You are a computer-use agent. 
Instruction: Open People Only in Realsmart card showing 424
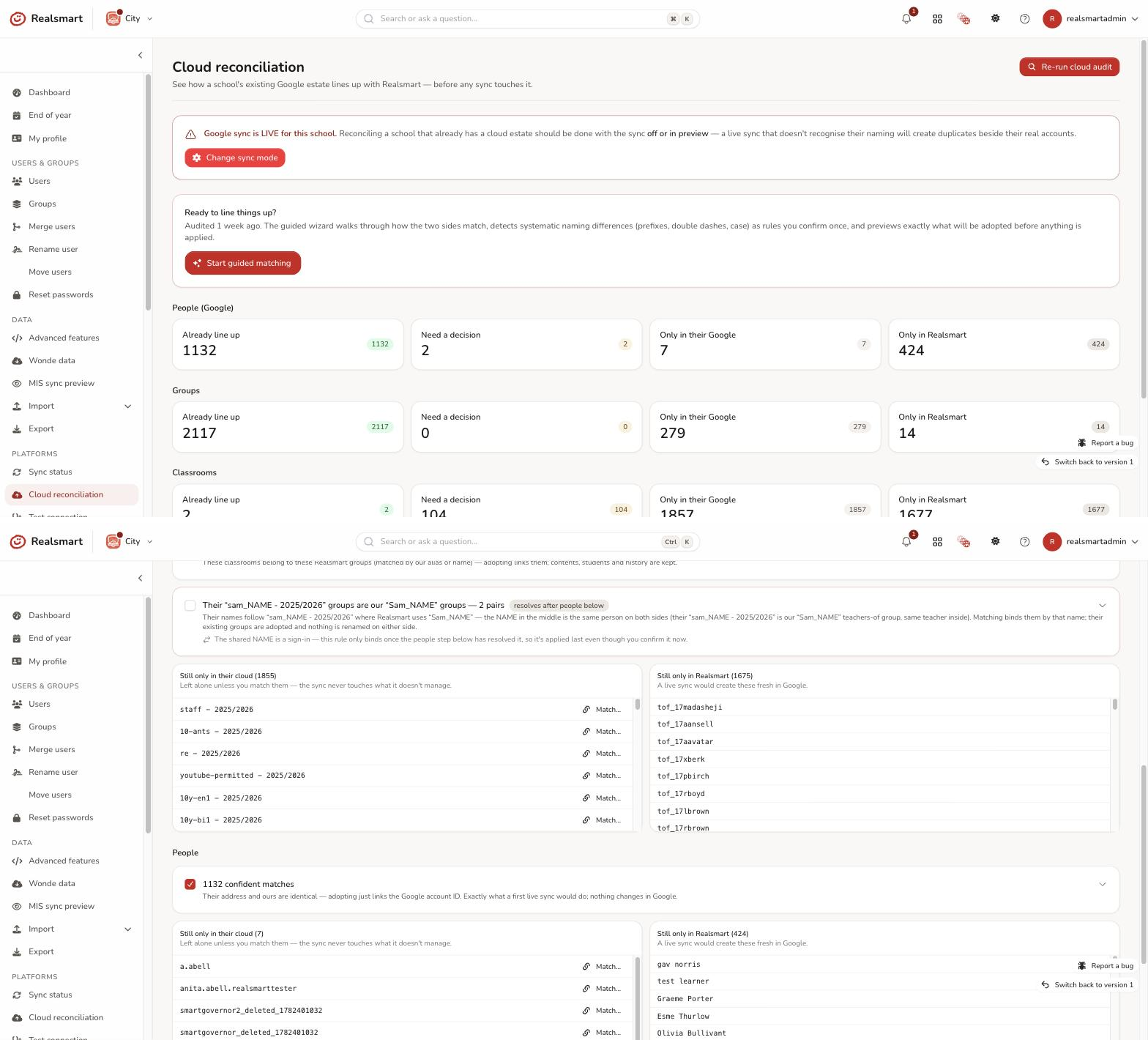point(1004,343)
